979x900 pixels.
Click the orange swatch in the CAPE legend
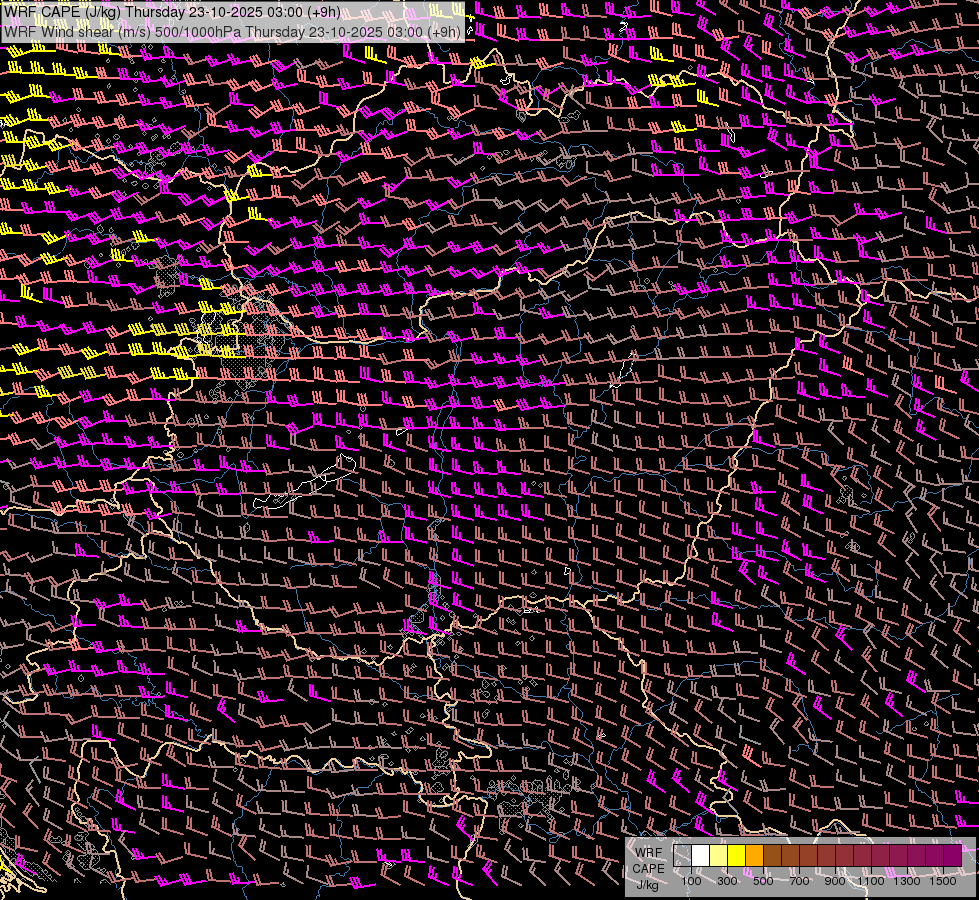click(754, 856)
